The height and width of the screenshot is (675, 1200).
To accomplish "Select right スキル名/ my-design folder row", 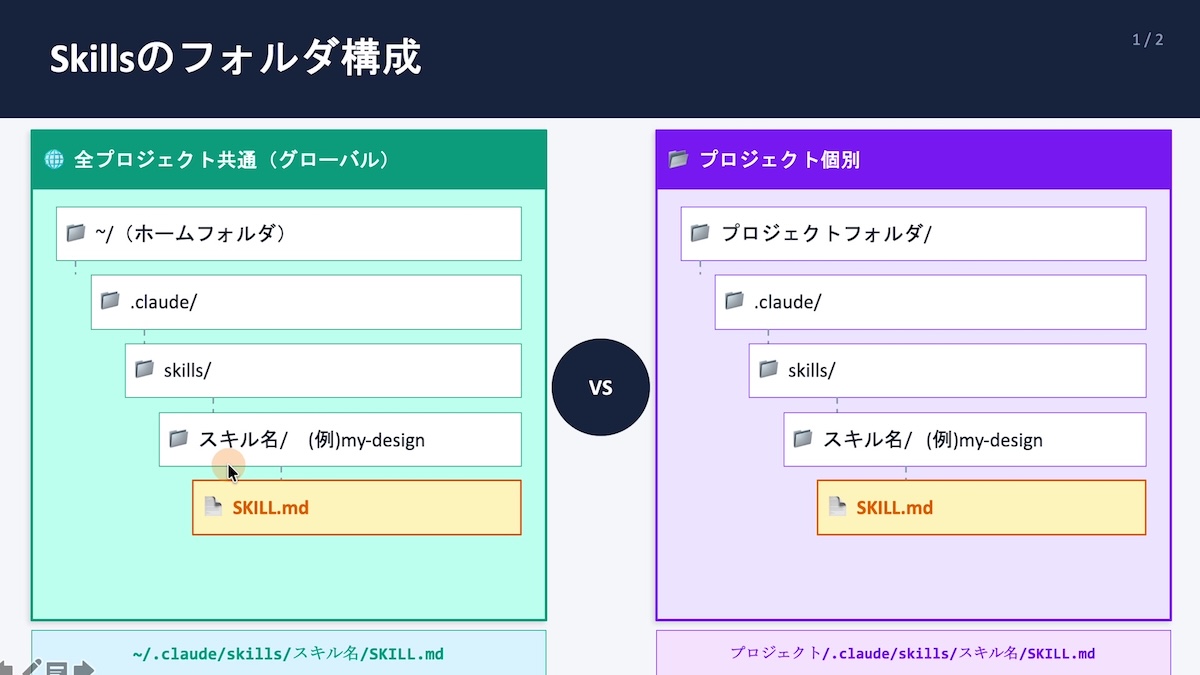I will (964, 439).
